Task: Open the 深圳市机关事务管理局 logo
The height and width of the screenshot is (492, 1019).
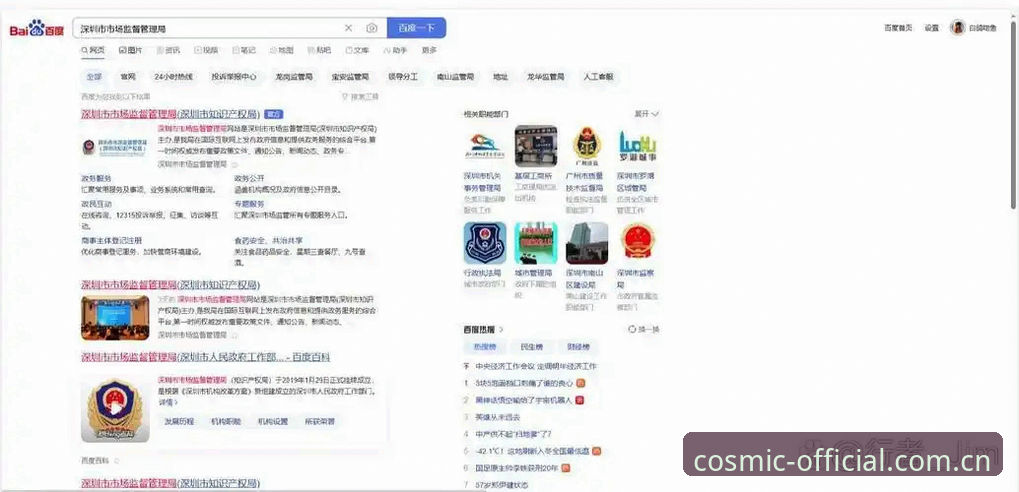Action: pos(484,146)
